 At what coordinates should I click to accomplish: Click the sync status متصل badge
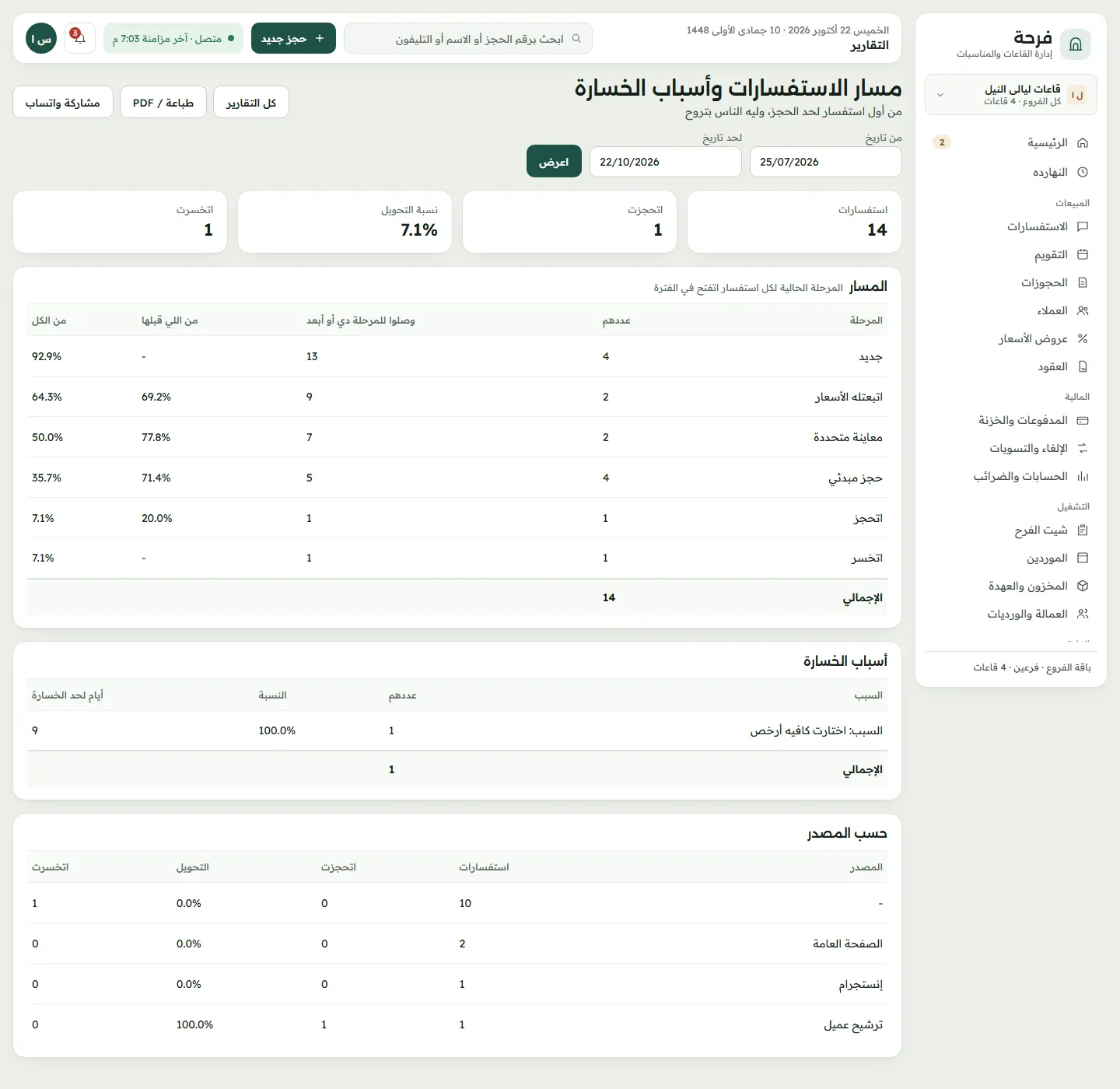pyautogui.click(x=173, y=38)
